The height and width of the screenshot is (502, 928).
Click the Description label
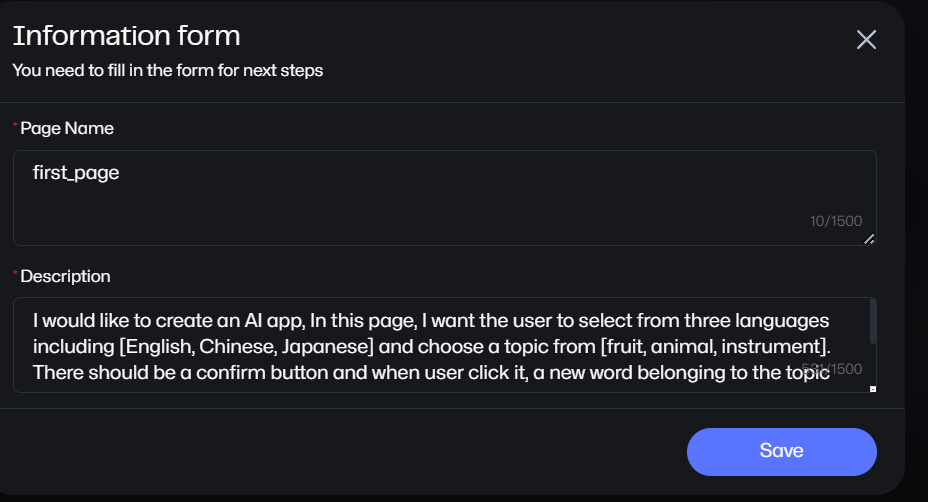click(x=65, y=276)
